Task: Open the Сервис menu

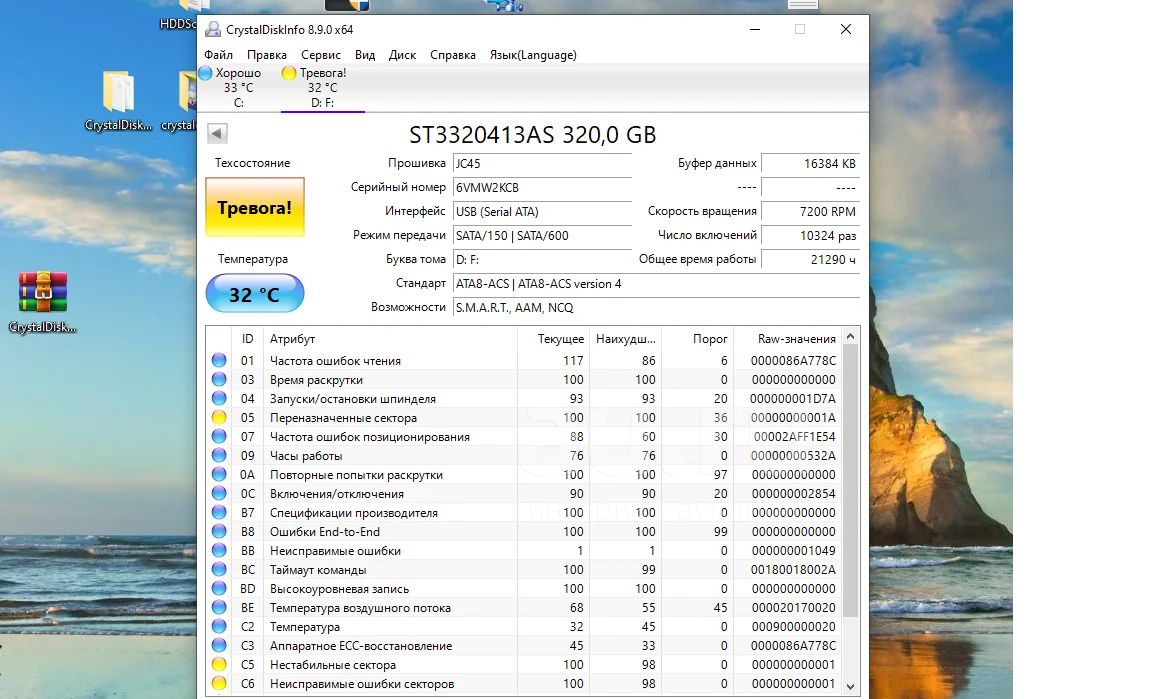Action: click(321, 55)
